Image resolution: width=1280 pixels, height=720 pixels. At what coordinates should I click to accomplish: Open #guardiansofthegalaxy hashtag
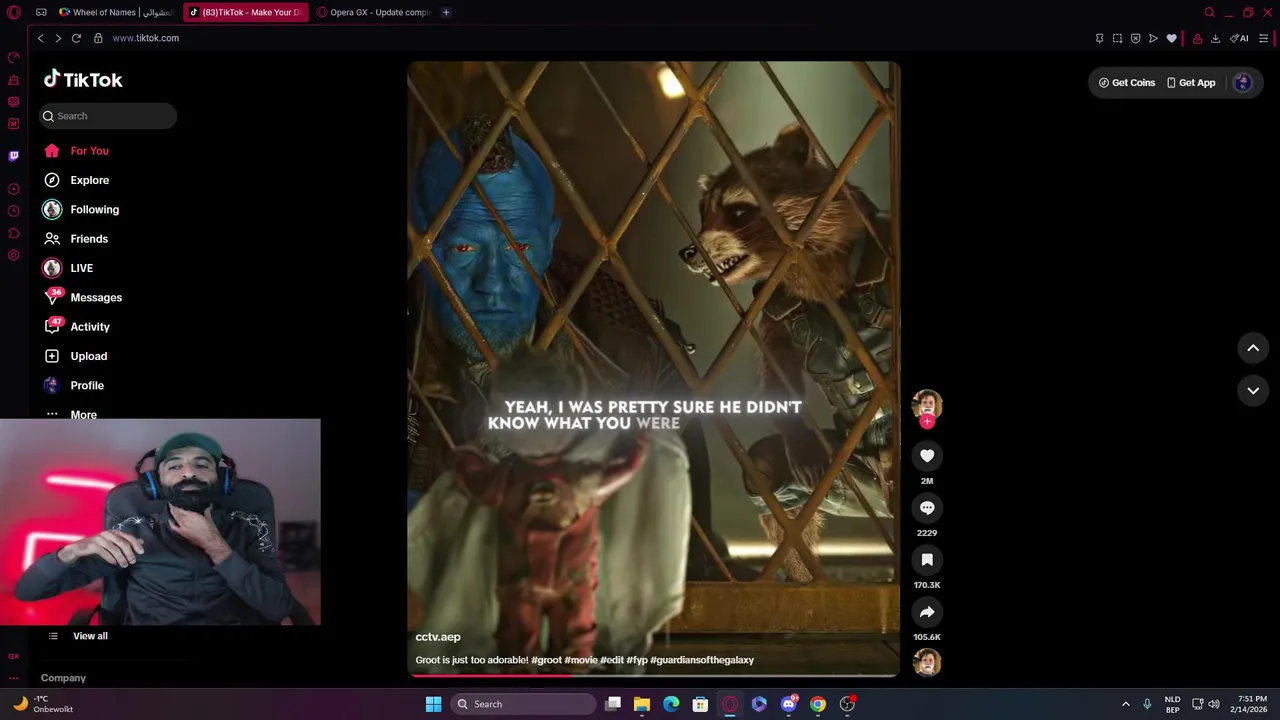pos(702,660)
